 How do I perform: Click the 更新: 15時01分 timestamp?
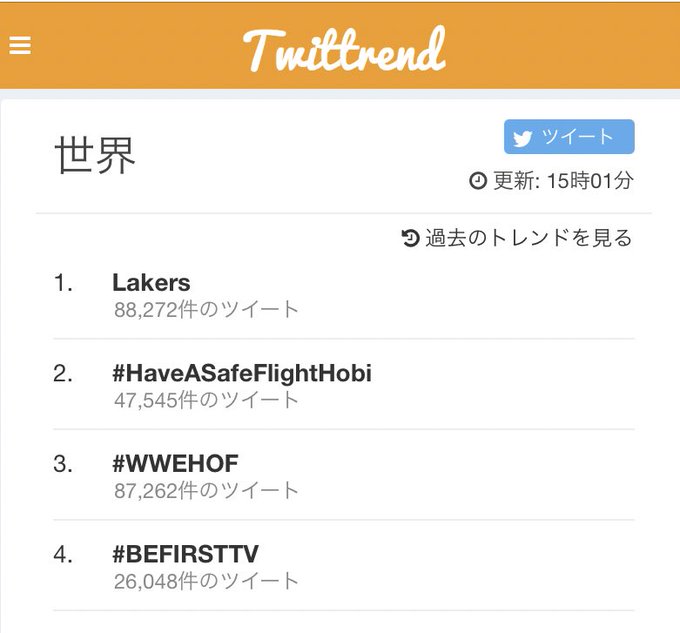563,180
